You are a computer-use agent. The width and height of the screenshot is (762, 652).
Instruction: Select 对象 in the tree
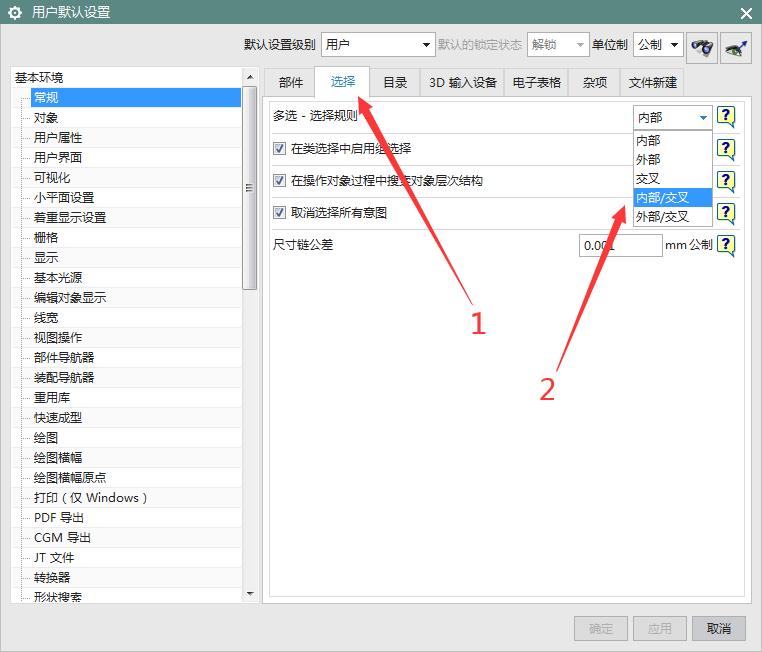click(46, 118)
